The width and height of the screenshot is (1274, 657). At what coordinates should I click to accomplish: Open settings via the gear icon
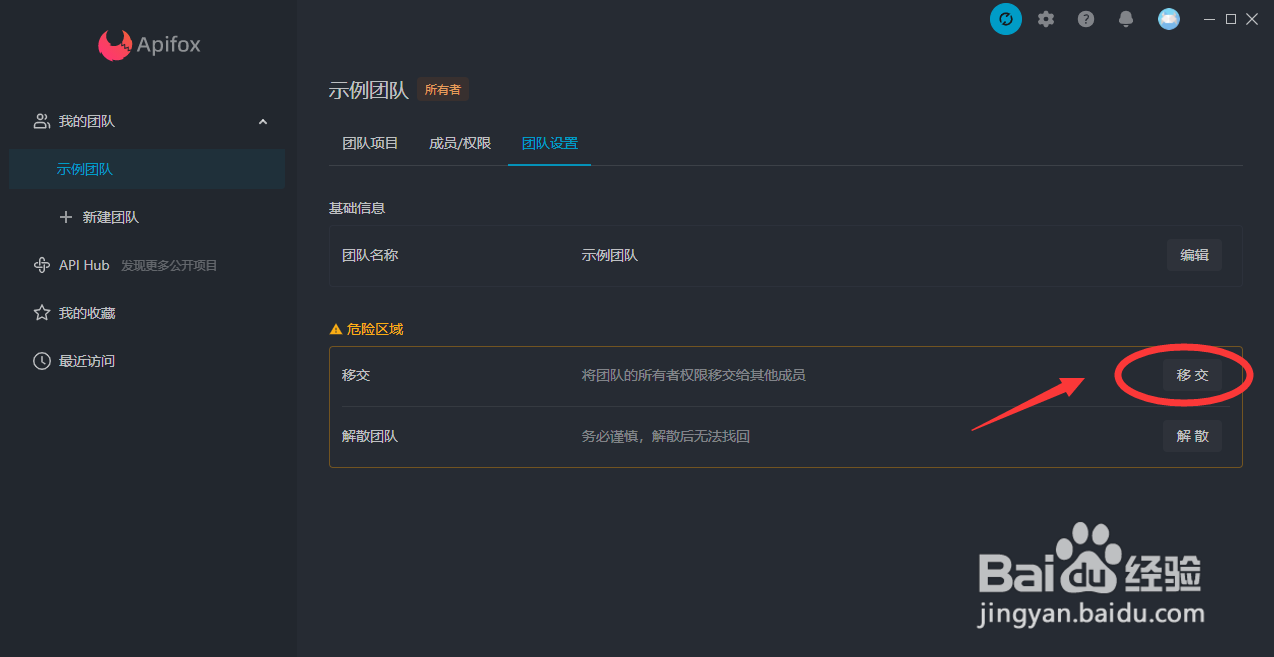1046,19
